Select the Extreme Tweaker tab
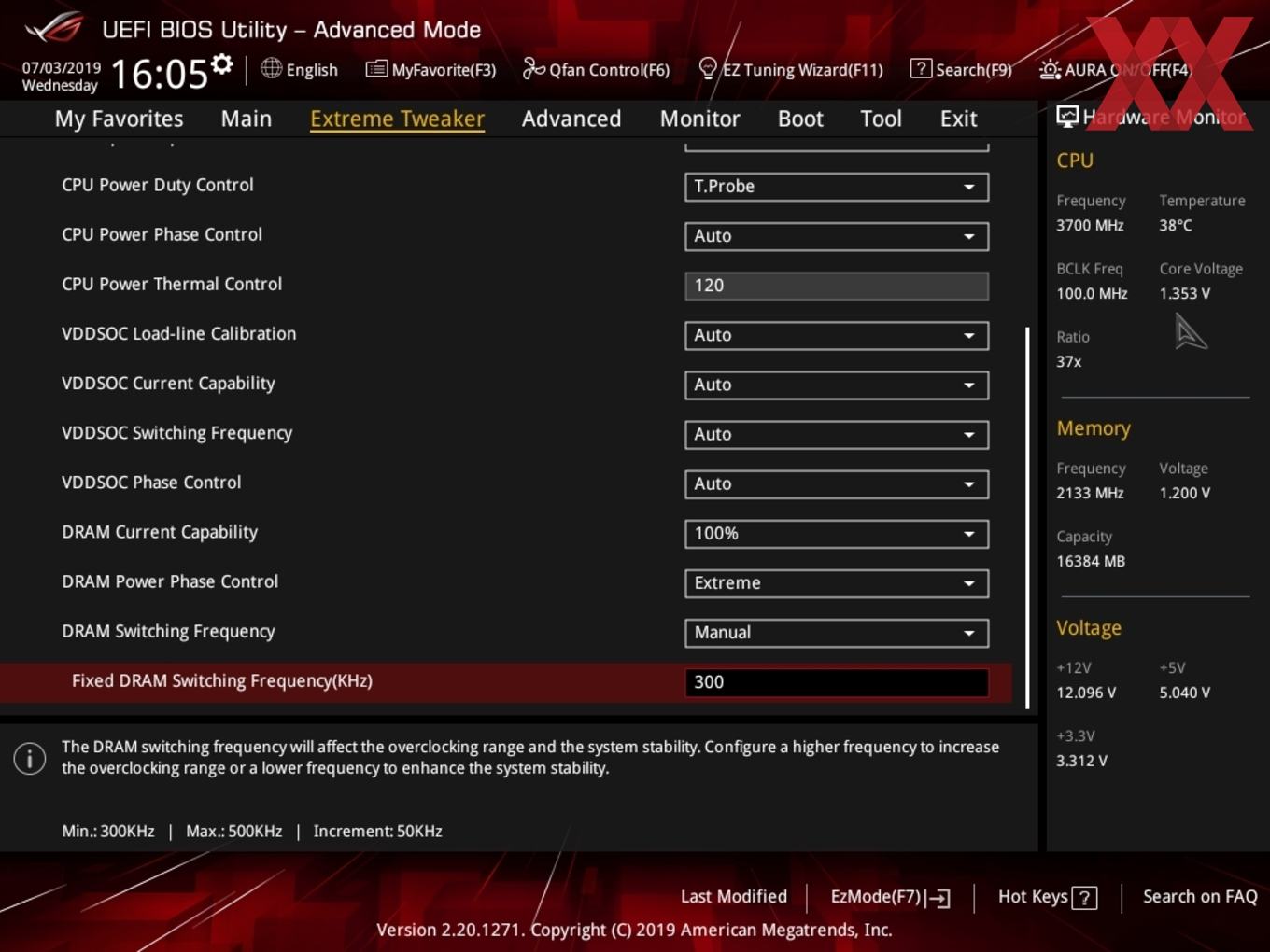The height and width of the screenshot is (952, 1270). [x=397, y=119]
